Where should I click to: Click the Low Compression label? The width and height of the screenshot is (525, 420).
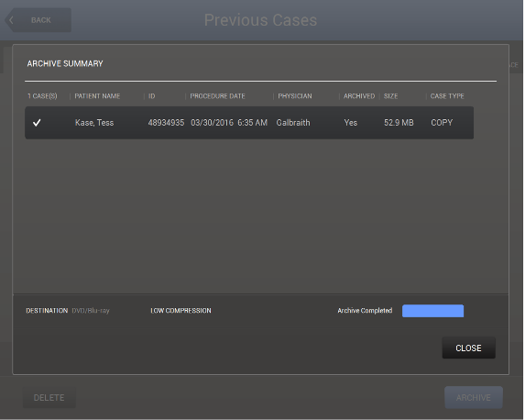click(181, 311)
